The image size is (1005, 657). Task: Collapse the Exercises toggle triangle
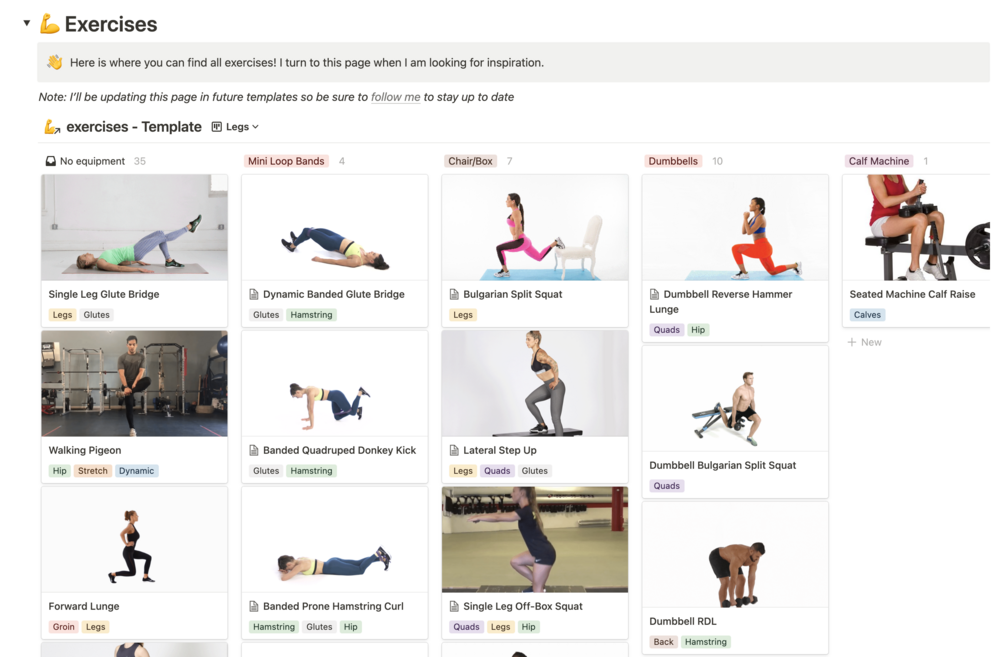(x=26, y=23)
